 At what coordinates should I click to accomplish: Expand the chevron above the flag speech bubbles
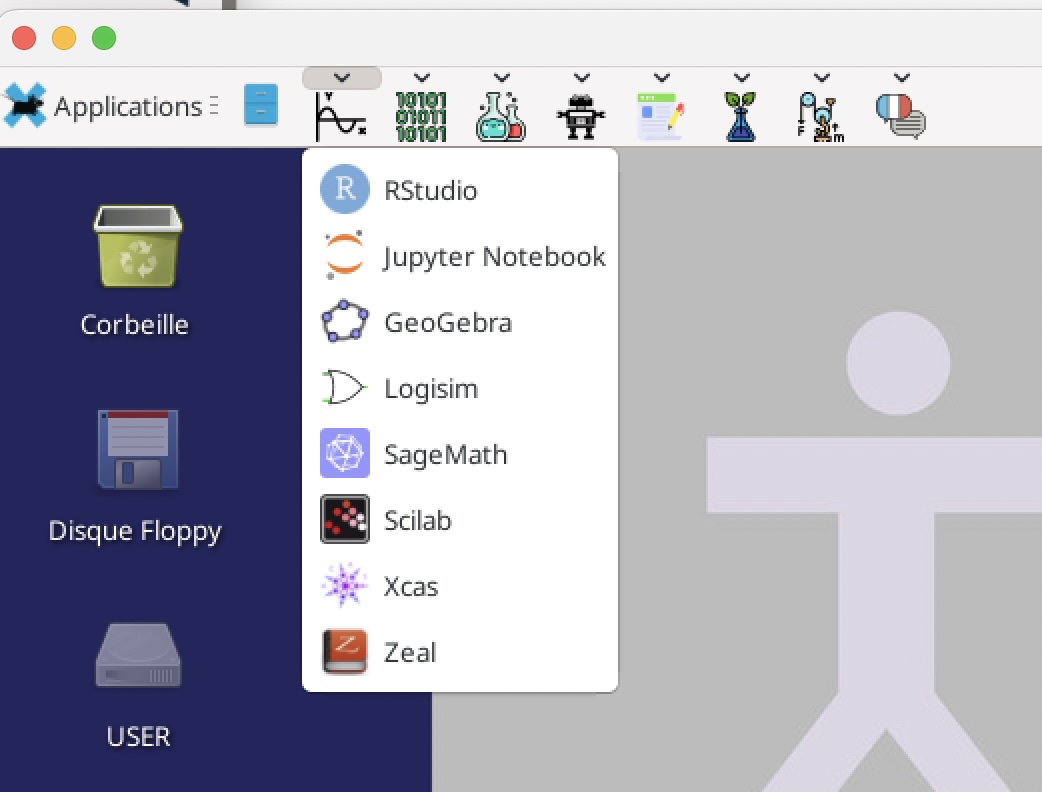pos(901,78)
